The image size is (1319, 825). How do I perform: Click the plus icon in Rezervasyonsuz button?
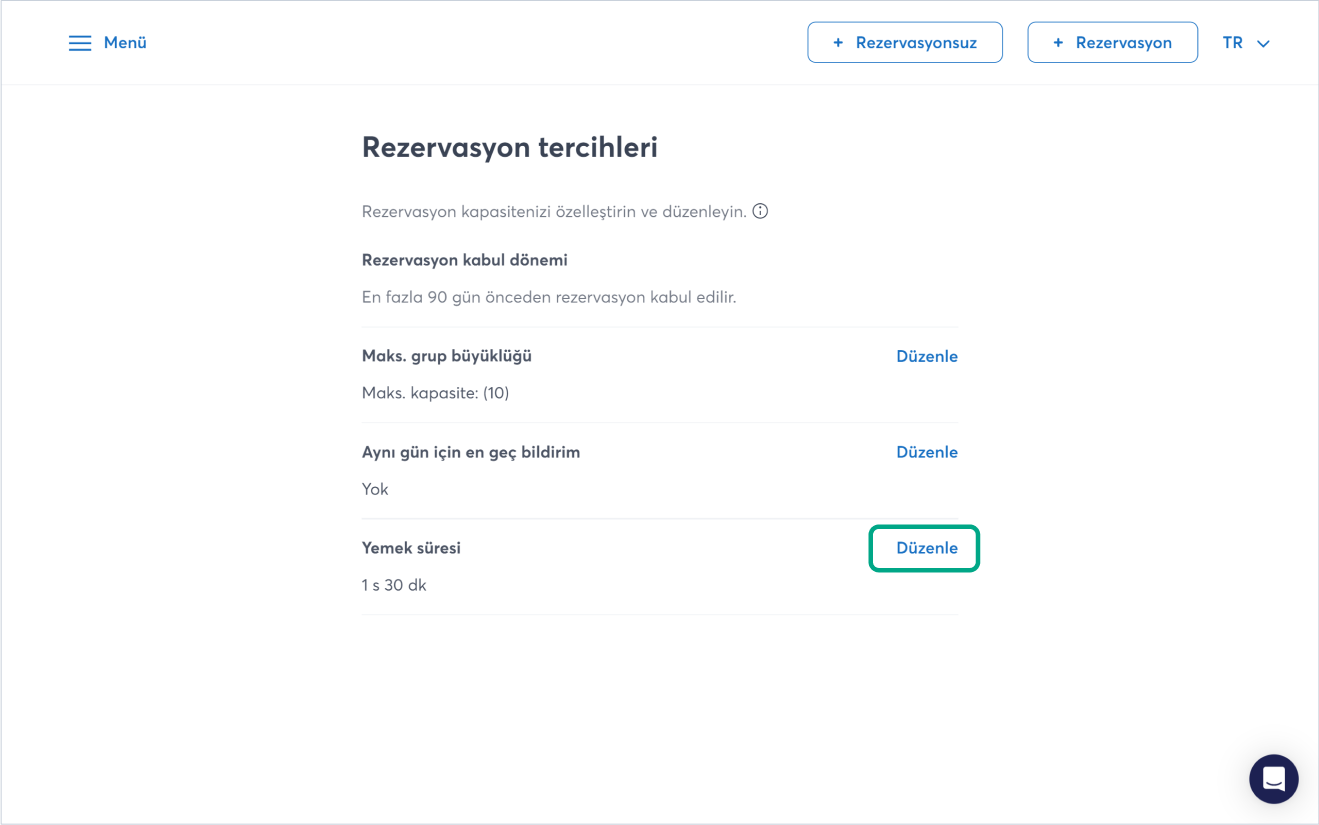838,43
